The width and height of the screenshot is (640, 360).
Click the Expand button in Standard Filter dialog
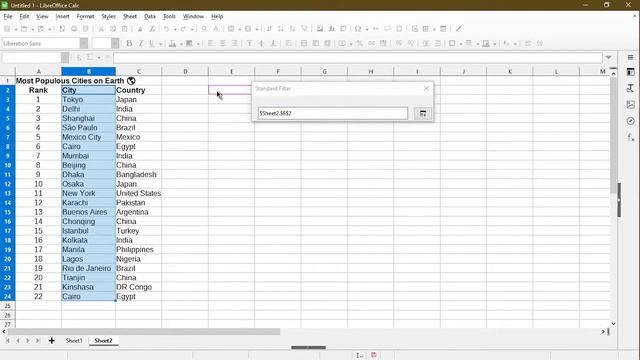point(423,113)
